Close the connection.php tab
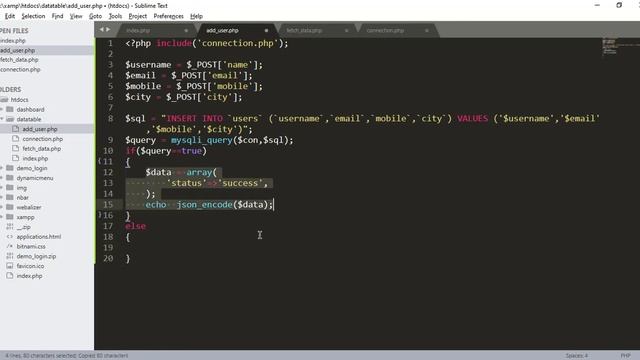This screenshot has height=360, width=640. click(427, 31)
